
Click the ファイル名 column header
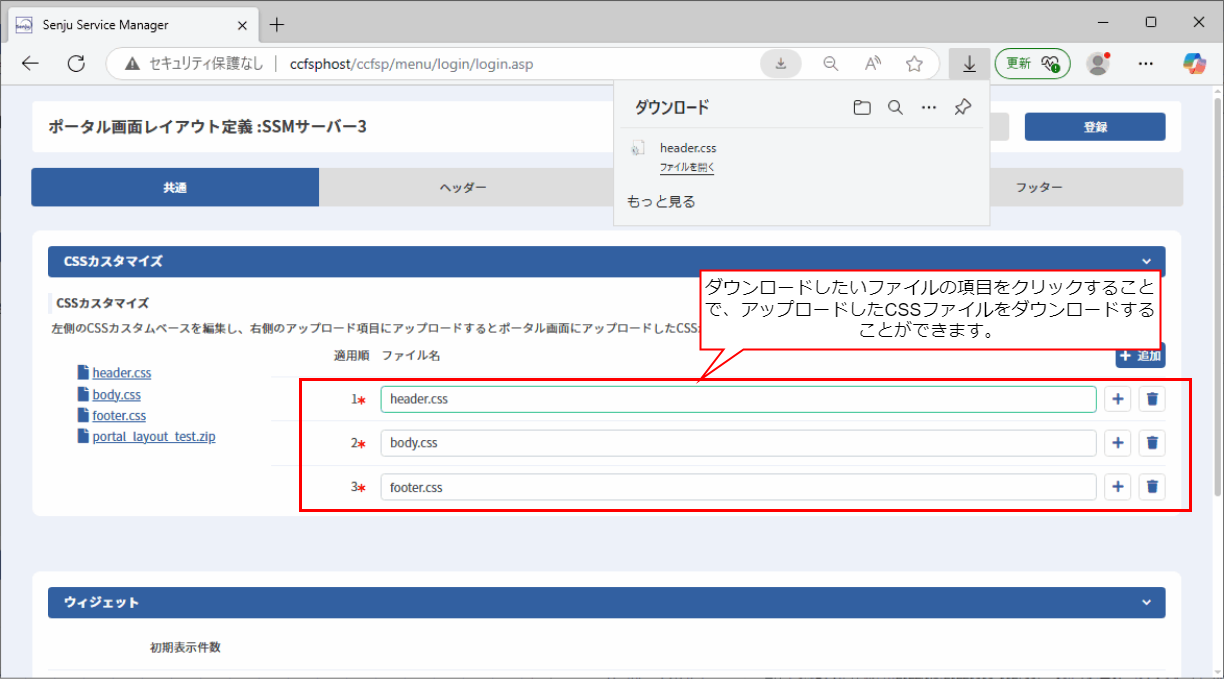(x=410, y=355)
